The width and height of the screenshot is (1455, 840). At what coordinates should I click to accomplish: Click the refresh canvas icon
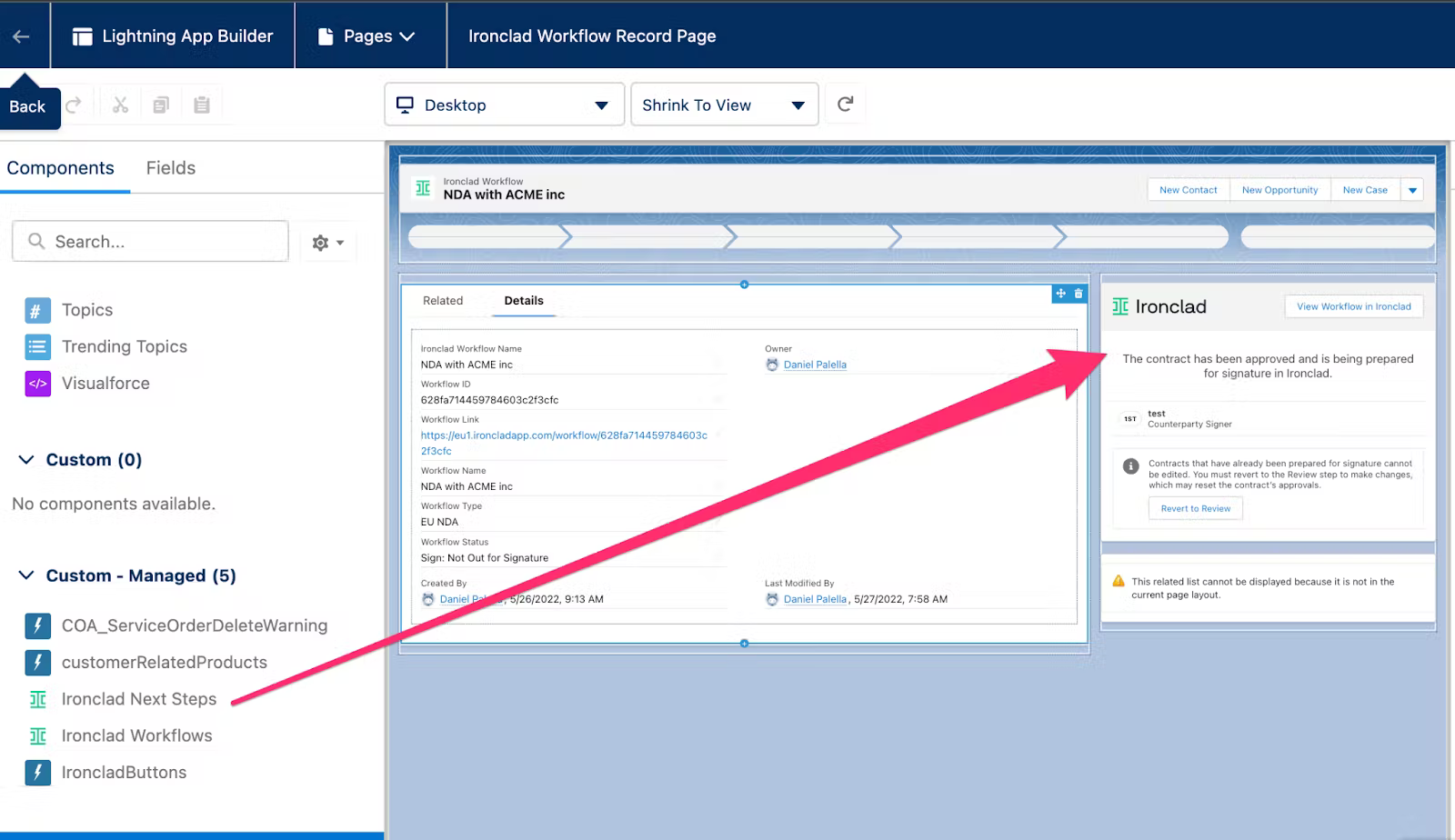(845, 104)
